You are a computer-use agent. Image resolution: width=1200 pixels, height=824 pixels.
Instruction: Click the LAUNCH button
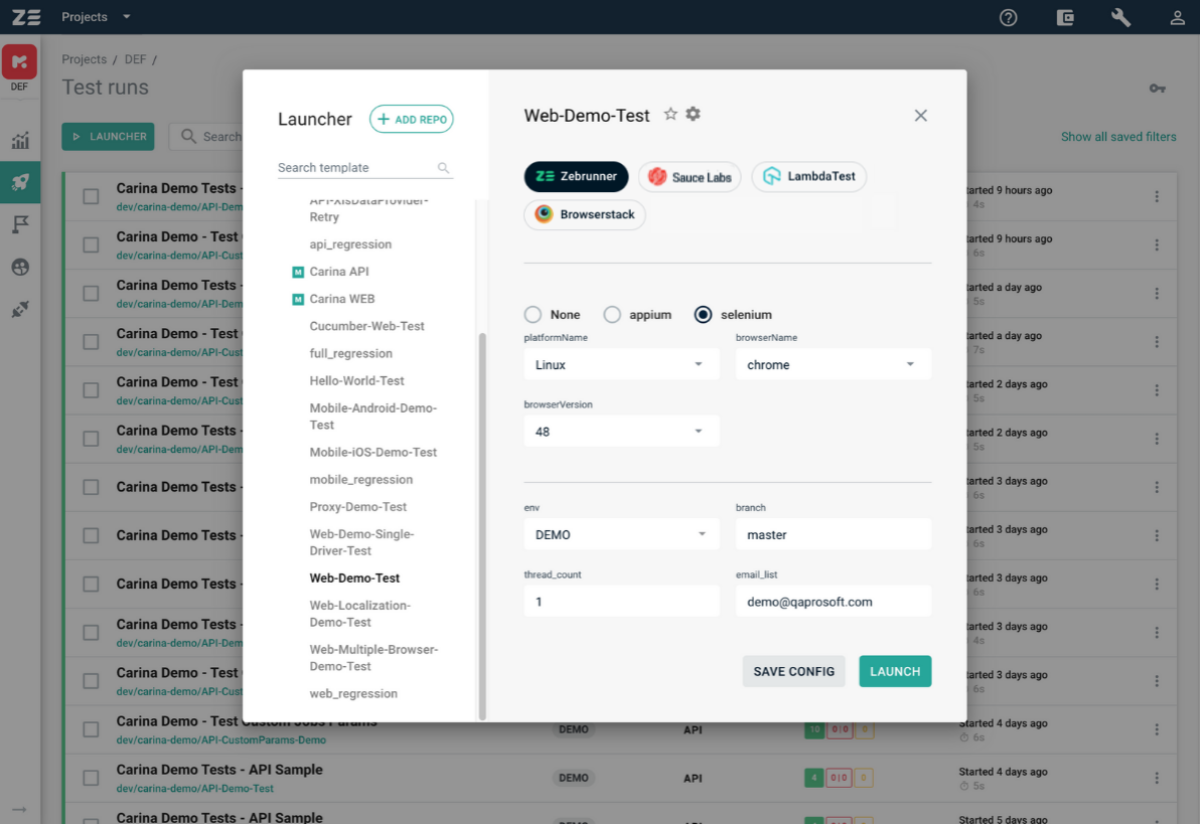895,671
